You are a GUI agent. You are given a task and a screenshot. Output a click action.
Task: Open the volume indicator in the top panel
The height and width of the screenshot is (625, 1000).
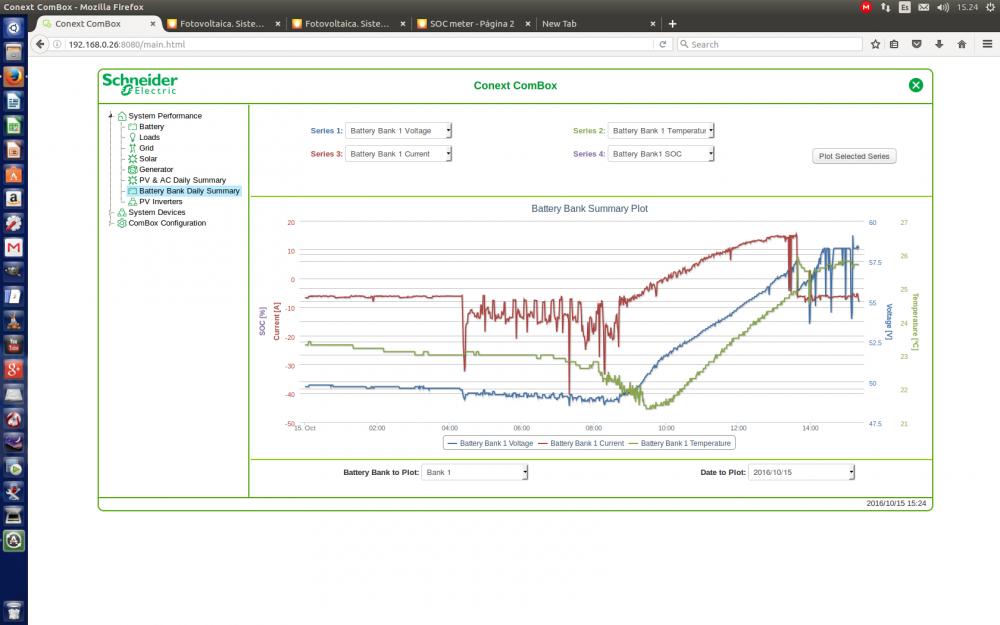point(943,7)
